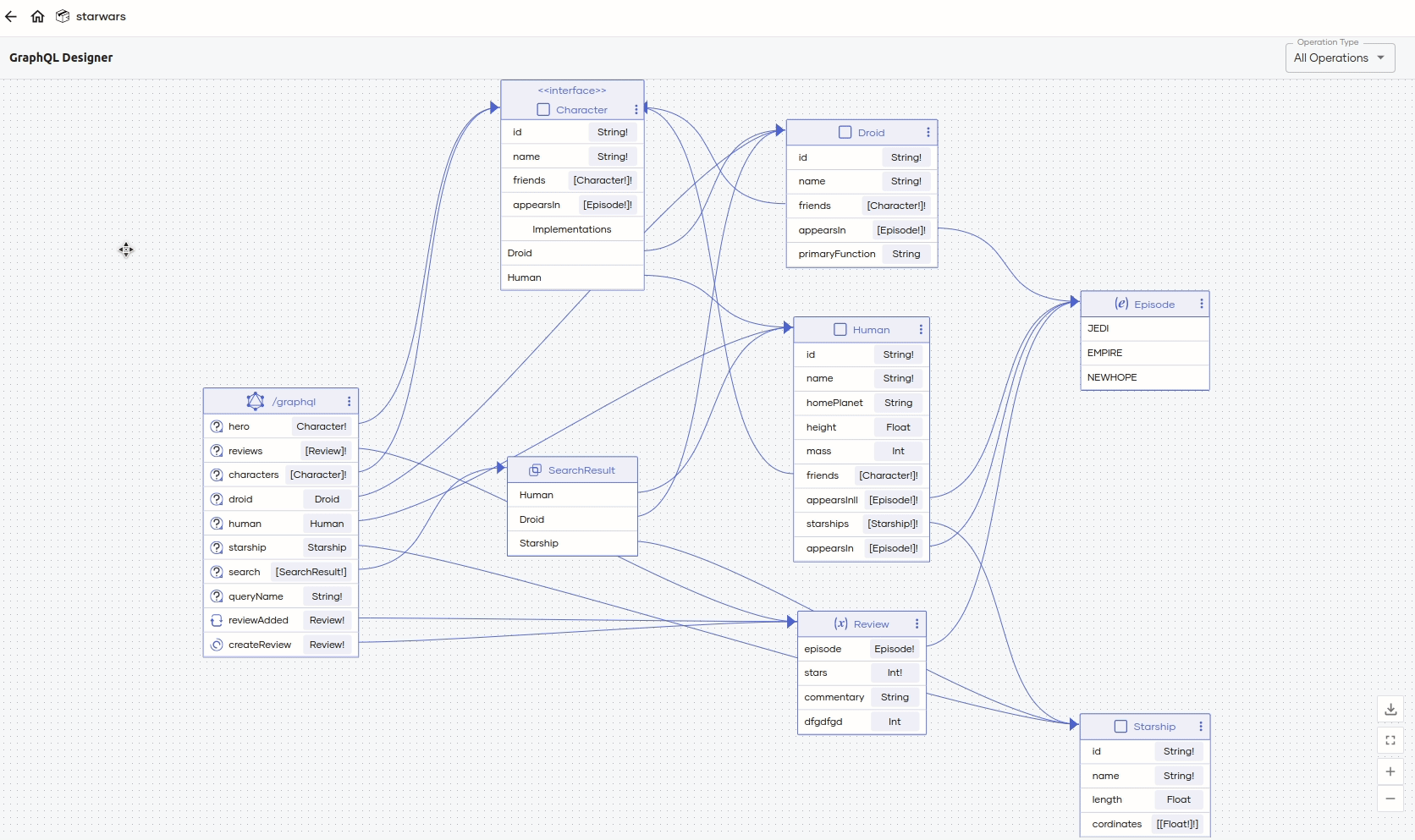
Task: Click the dfgdfgd field in Review
Action: (862, 722)
